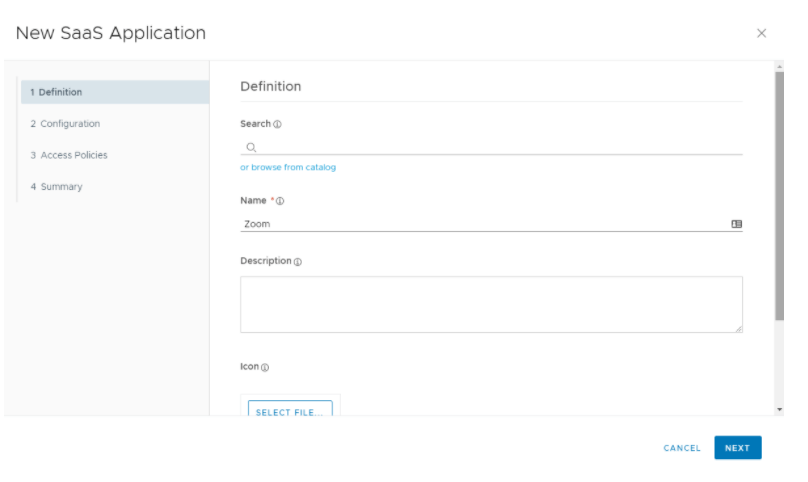Click the autofill card icon in Name field
The image size is (808, 482).
[x=736, y=224]
